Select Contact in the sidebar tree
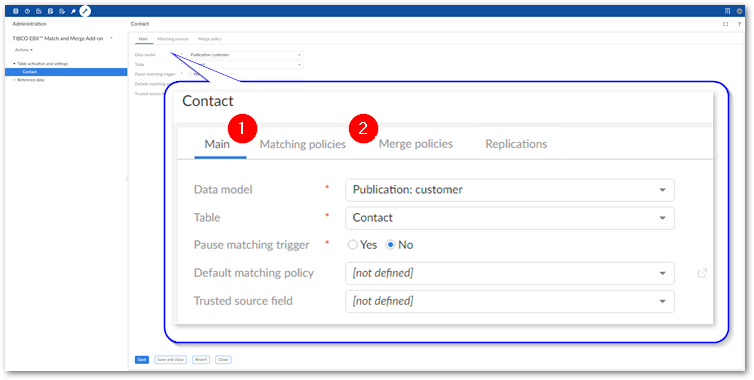754x380 pixels. [x=66, y=72]
